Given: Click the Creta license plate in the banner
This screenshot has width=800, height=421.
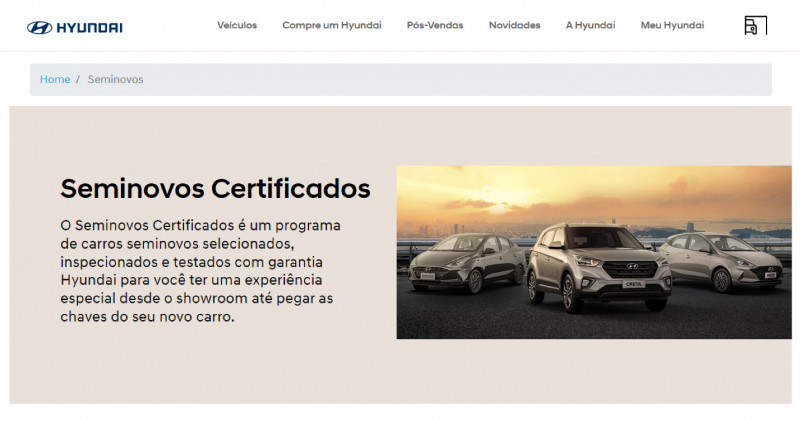Looking at the screenshot, I should click(632, 283).
